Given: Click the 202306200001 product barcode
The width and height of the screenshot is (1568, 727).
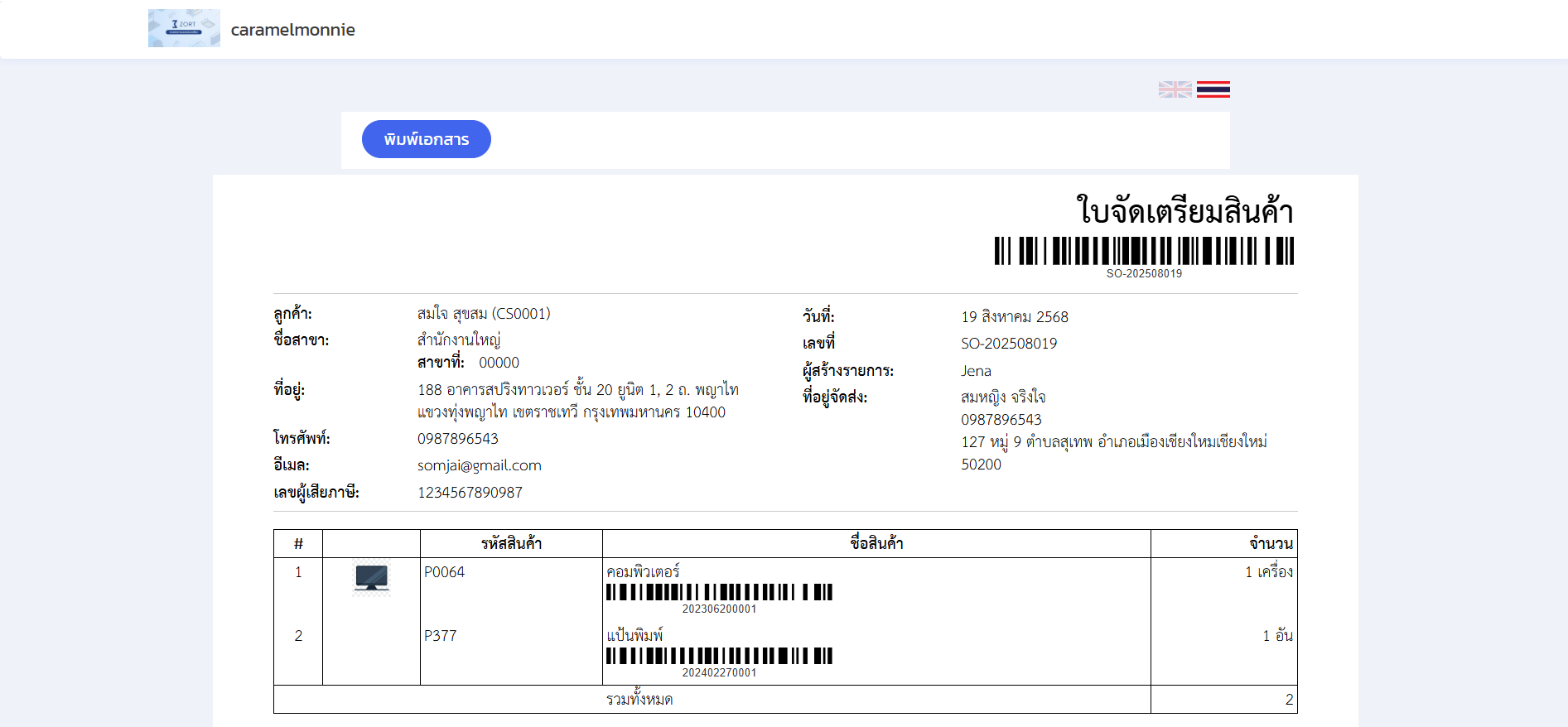Looking at the screenshot, I should pos(719,592).
